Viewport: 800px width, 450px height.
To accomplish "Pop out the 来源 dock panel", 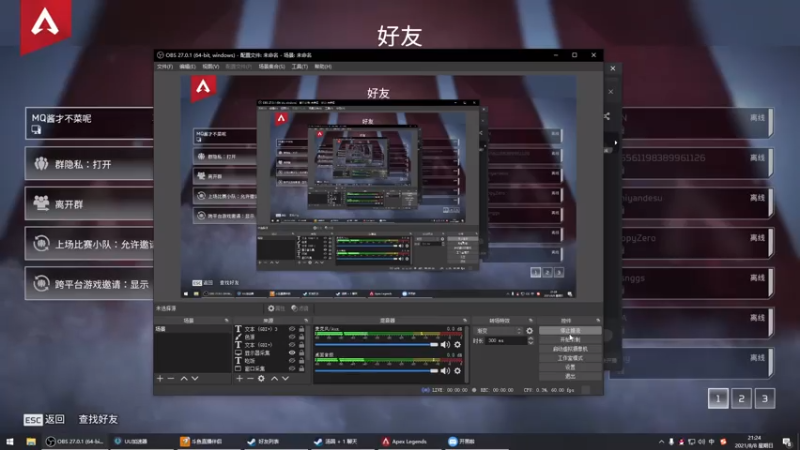I will [306, 320].
